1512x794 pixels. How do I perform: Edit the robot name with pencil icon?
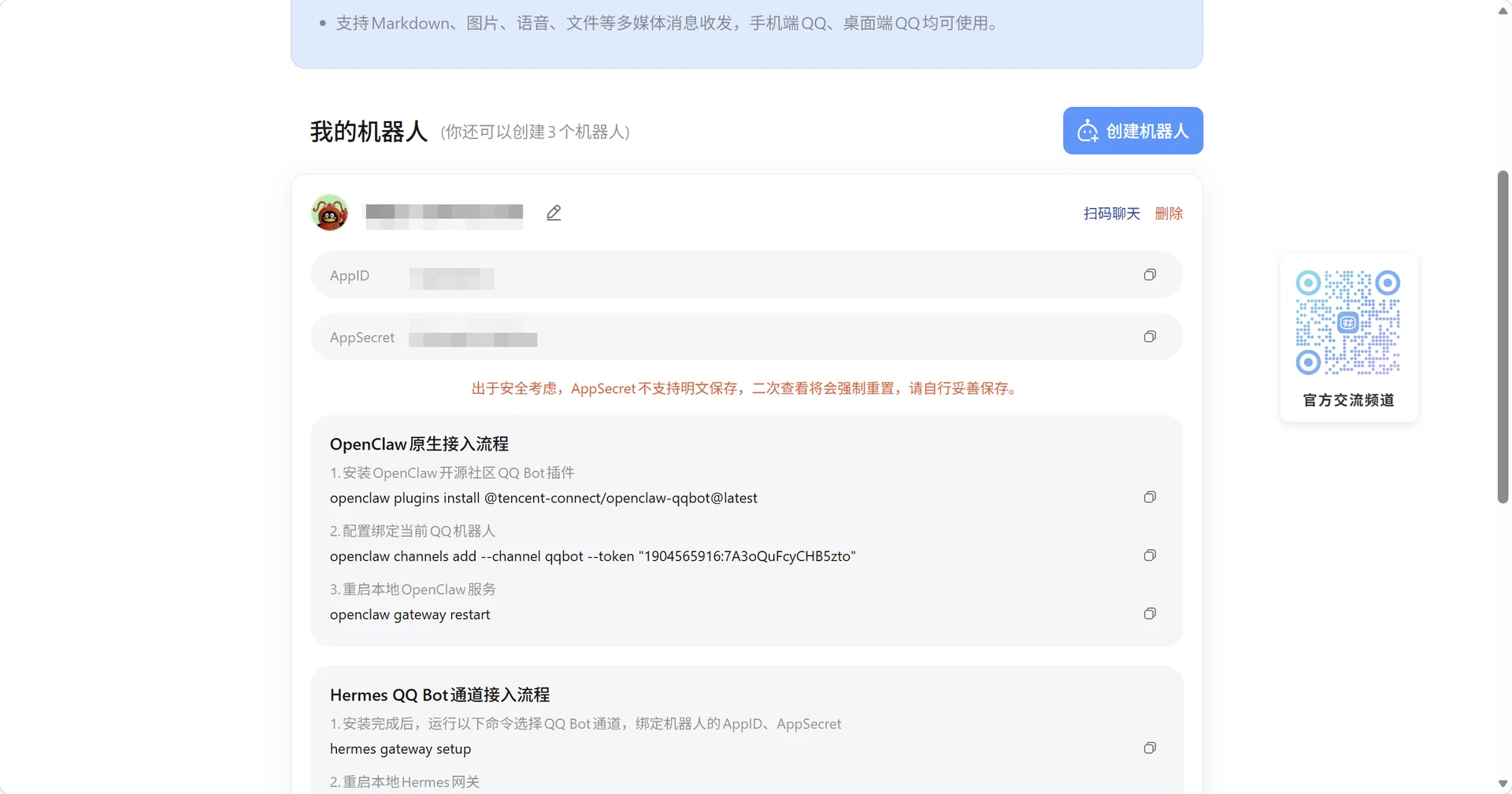pos(554,213)
